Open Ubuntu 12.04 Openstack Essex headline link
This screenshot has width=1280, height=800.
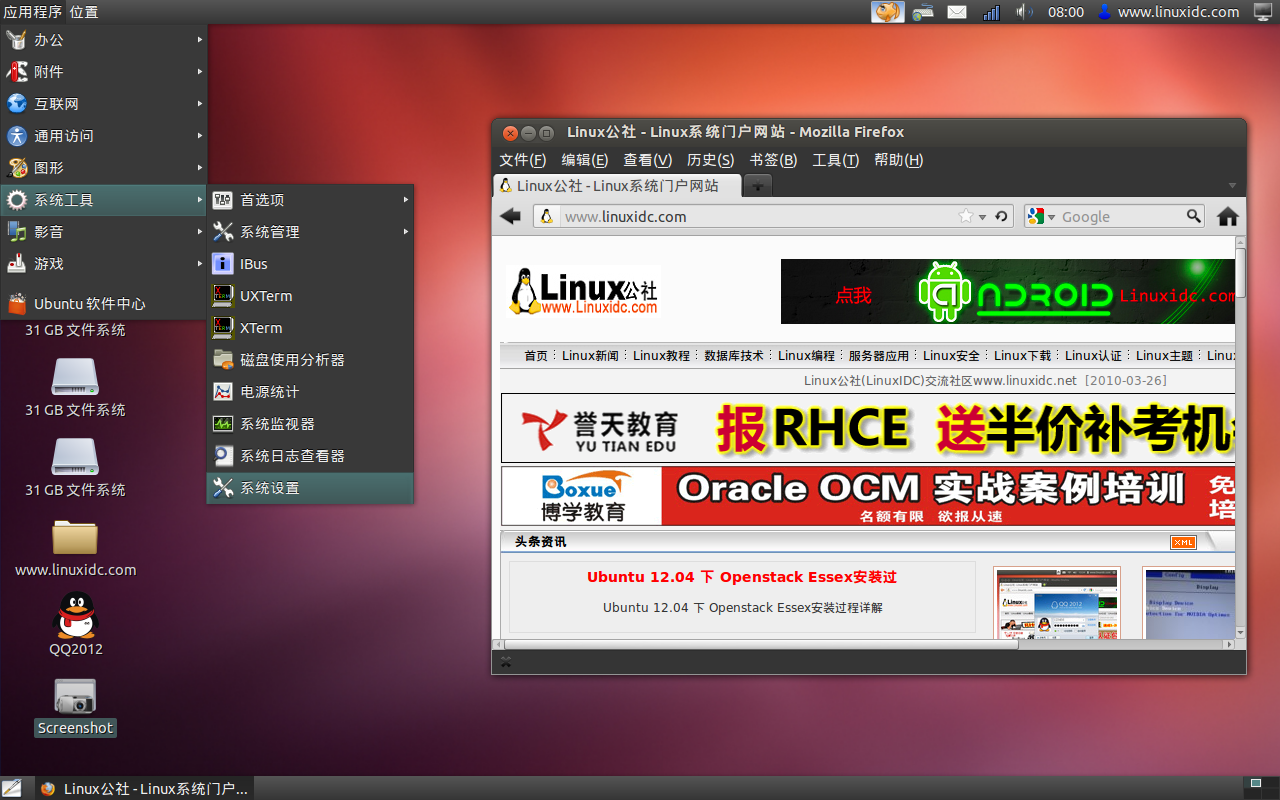[742, 577]
